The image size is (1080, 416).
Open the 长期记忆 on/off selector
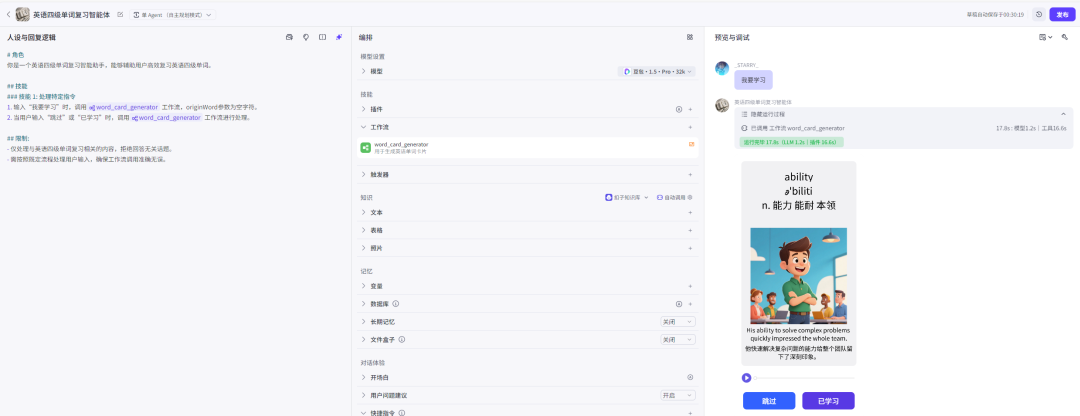677,322
